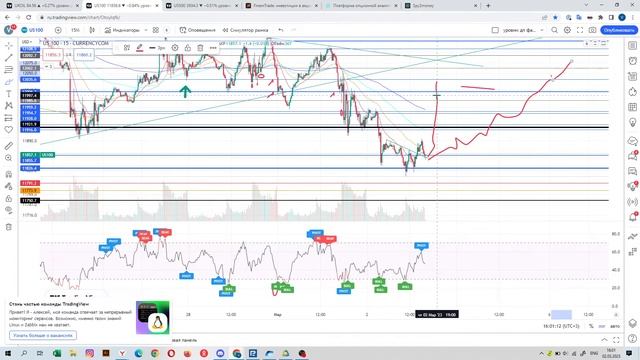Switch to the US500 browser tab
640x360 pixels.
point(202,6)
